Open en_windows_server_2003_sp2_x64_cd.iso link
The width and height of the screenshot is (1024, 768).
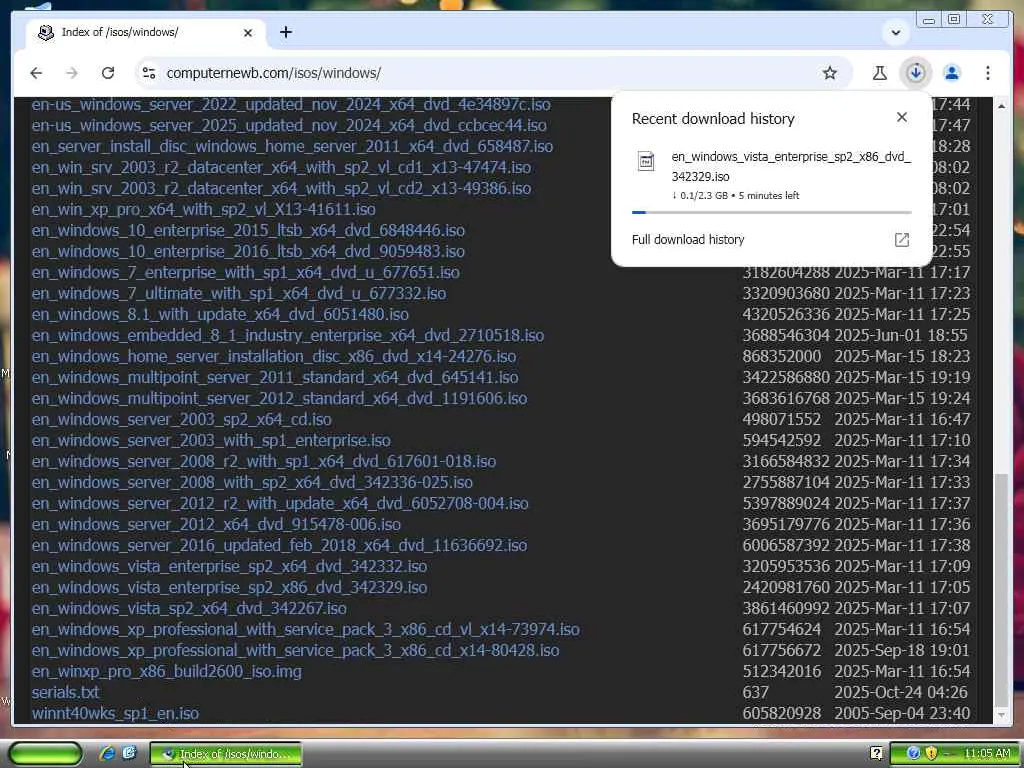[182, 419]
